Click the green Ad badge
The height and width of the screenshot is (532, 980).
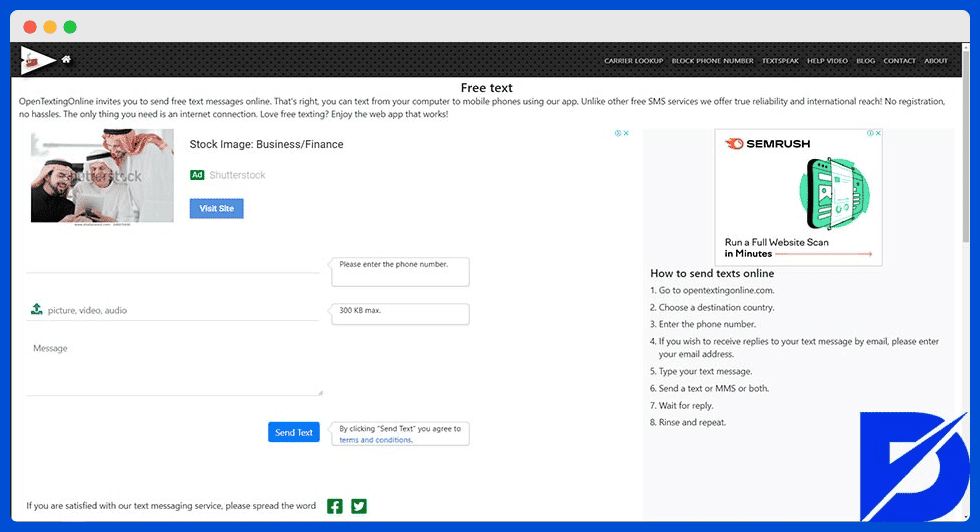[x=197, y=175]
